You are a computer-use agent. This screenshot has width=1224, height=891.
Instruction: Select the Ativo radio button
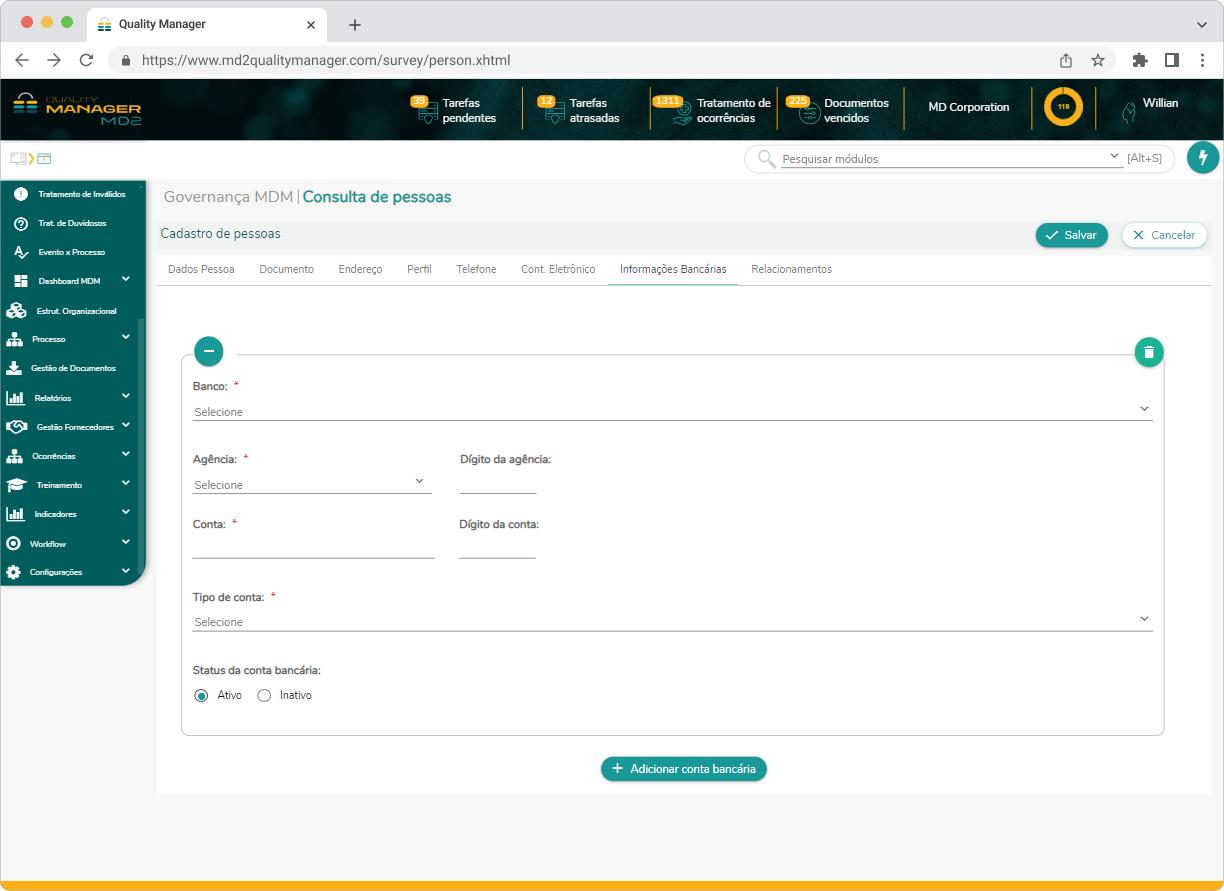coord(201,696)
